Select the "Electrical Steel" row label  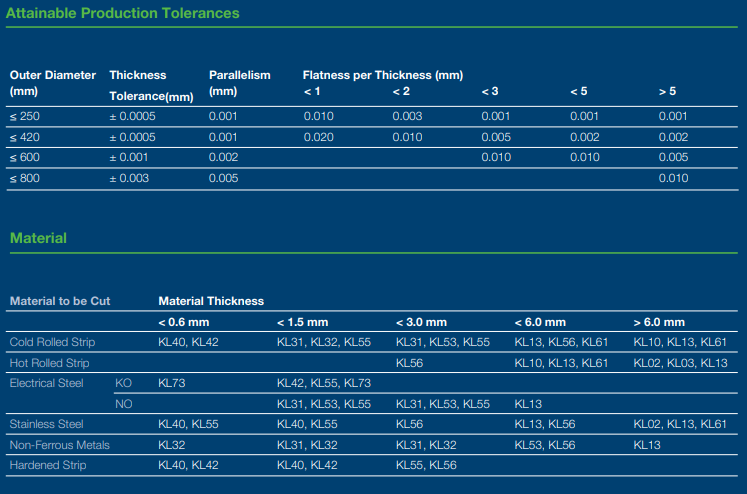coord(47,383)
